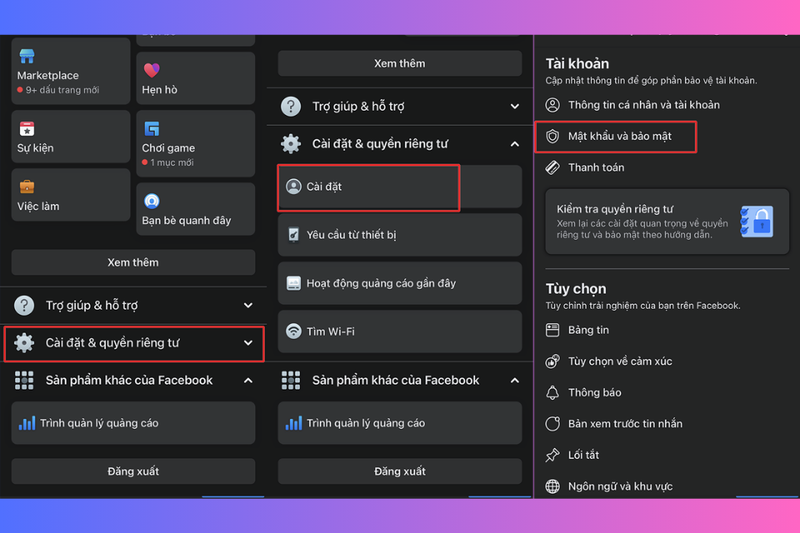Click the 'Tài khoản' heading

(x=577, y=64)
